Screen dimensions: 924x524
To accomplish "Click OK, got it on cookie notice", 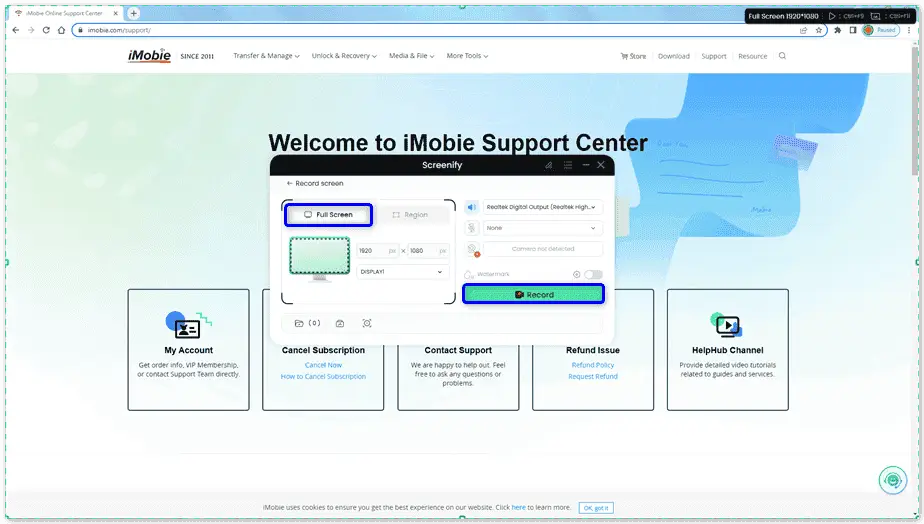I will (x=596, y=508).
